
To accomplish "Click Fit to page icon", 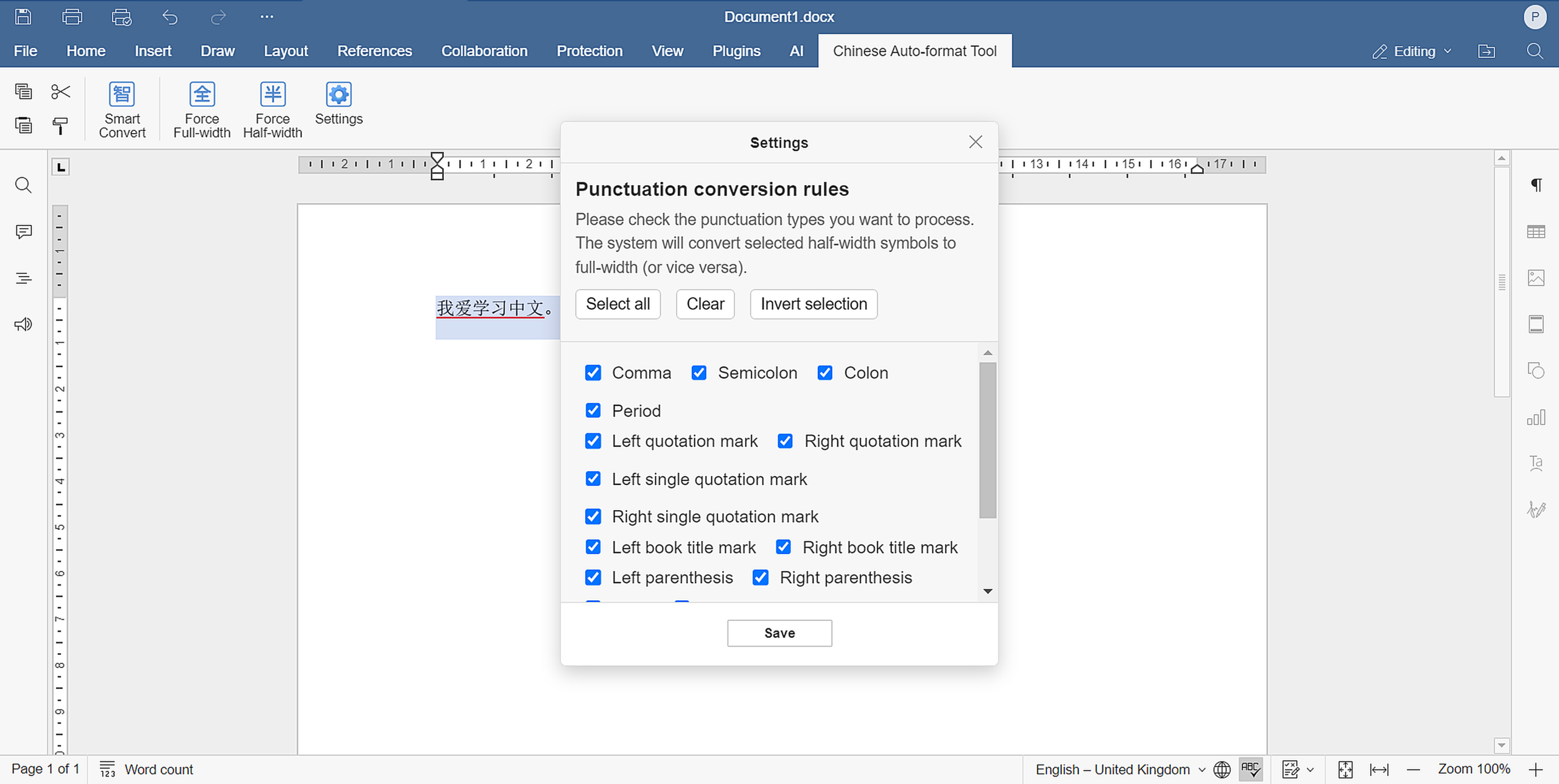I will pos(1345,769).
